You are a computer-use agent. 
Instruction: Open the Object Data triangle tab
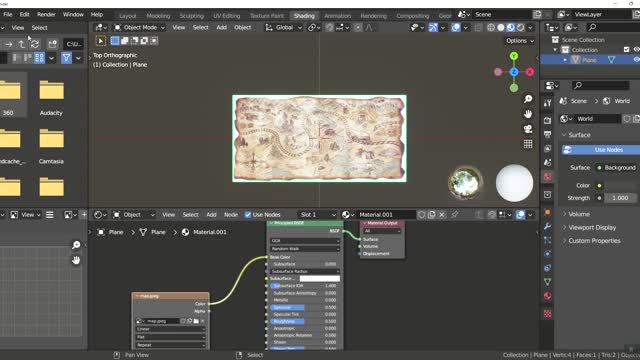(x=548, y=282)
